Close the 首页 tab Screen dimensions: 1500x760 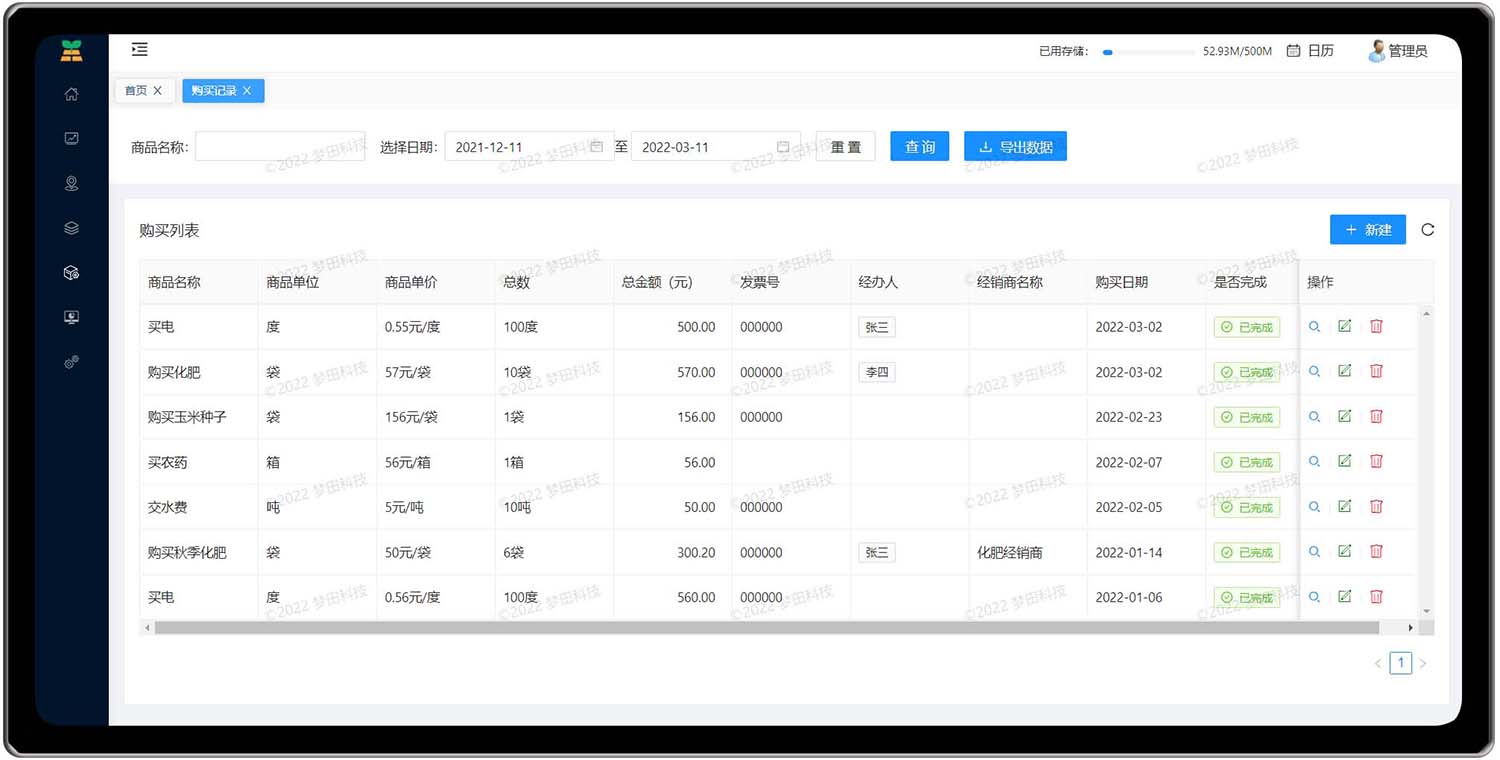pyautogui.click(x=158, y=91)
